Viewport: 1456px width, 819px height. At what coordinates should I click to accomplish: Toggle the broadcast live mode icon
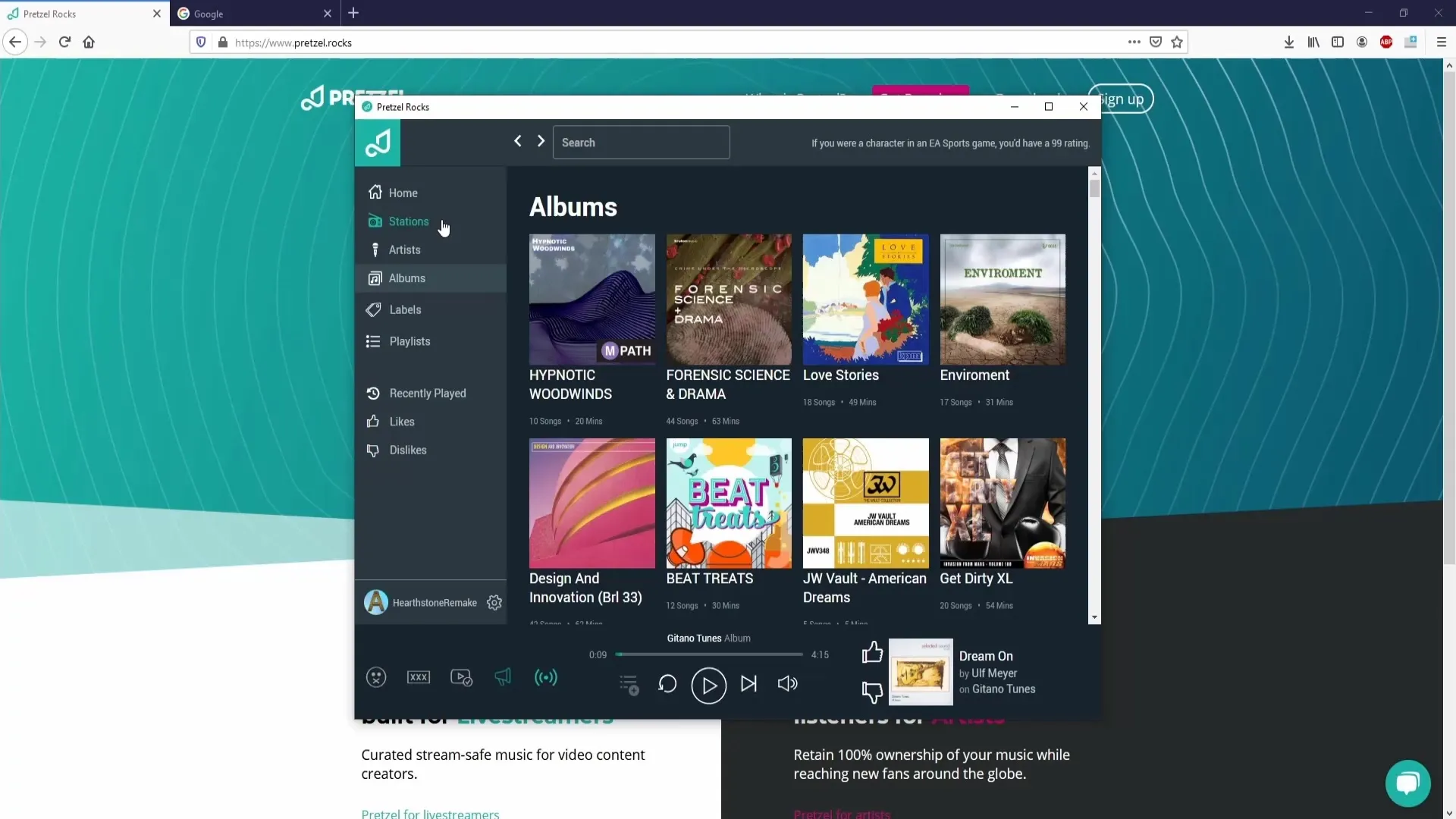[x=546, y=677]
